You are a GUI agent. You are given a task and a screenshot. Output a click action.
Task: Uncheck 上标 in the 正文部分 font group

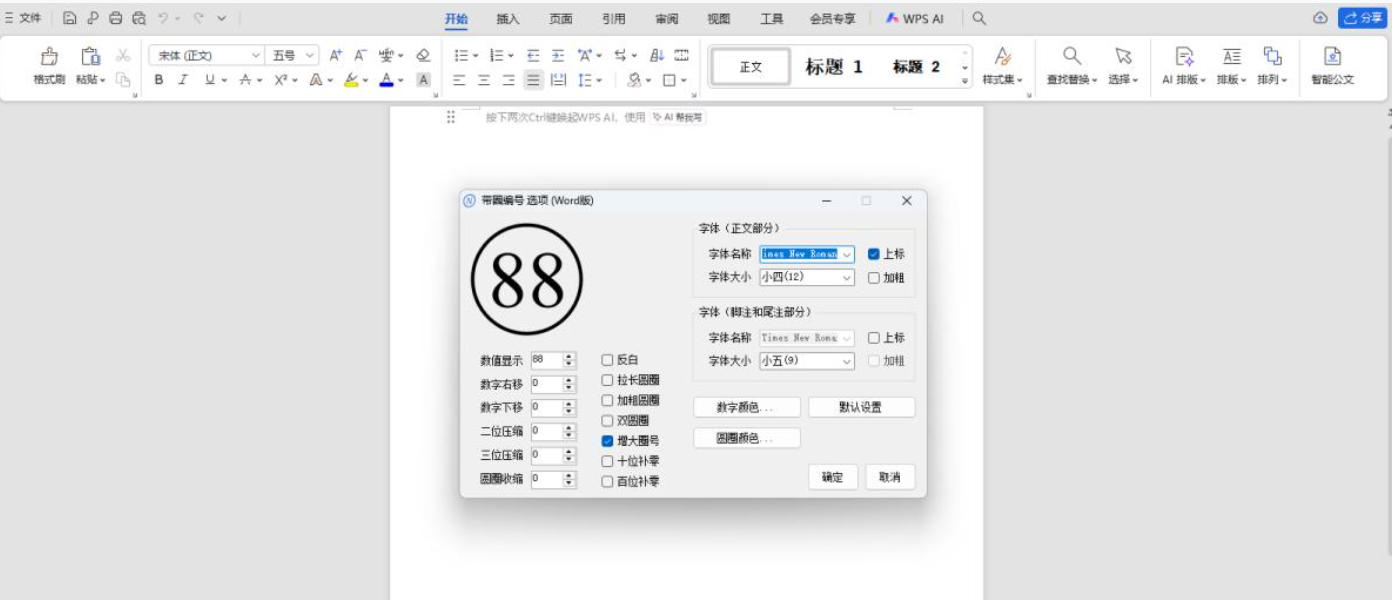pyautogui.click(x=874, y=254)
